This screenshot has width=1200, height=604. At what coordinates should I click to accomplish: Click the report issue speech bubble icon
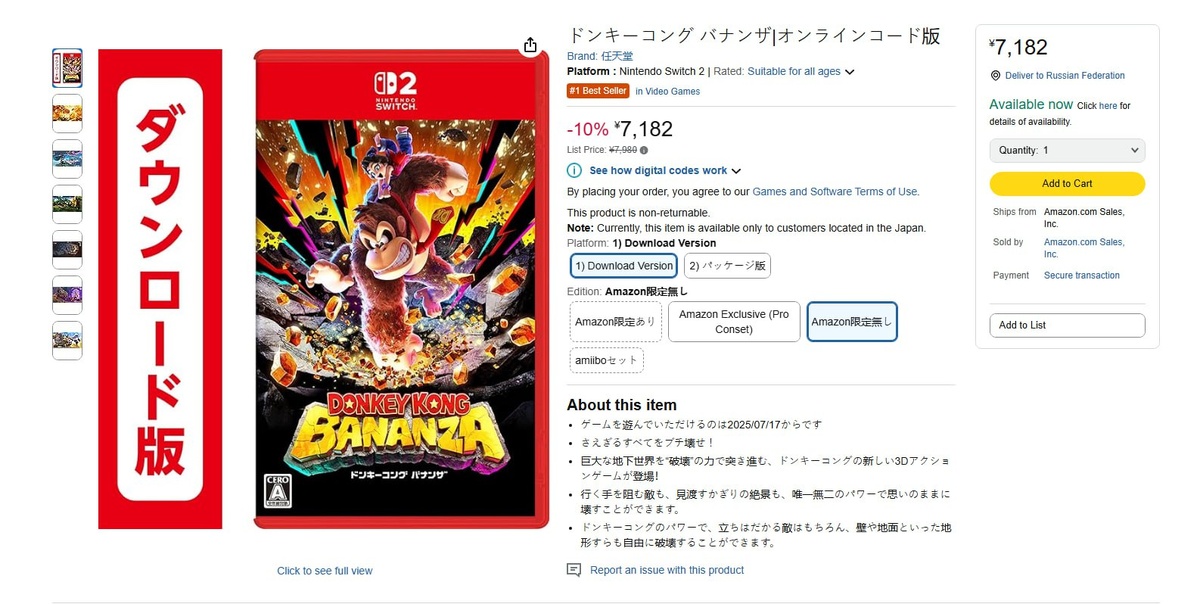[574, 570]
